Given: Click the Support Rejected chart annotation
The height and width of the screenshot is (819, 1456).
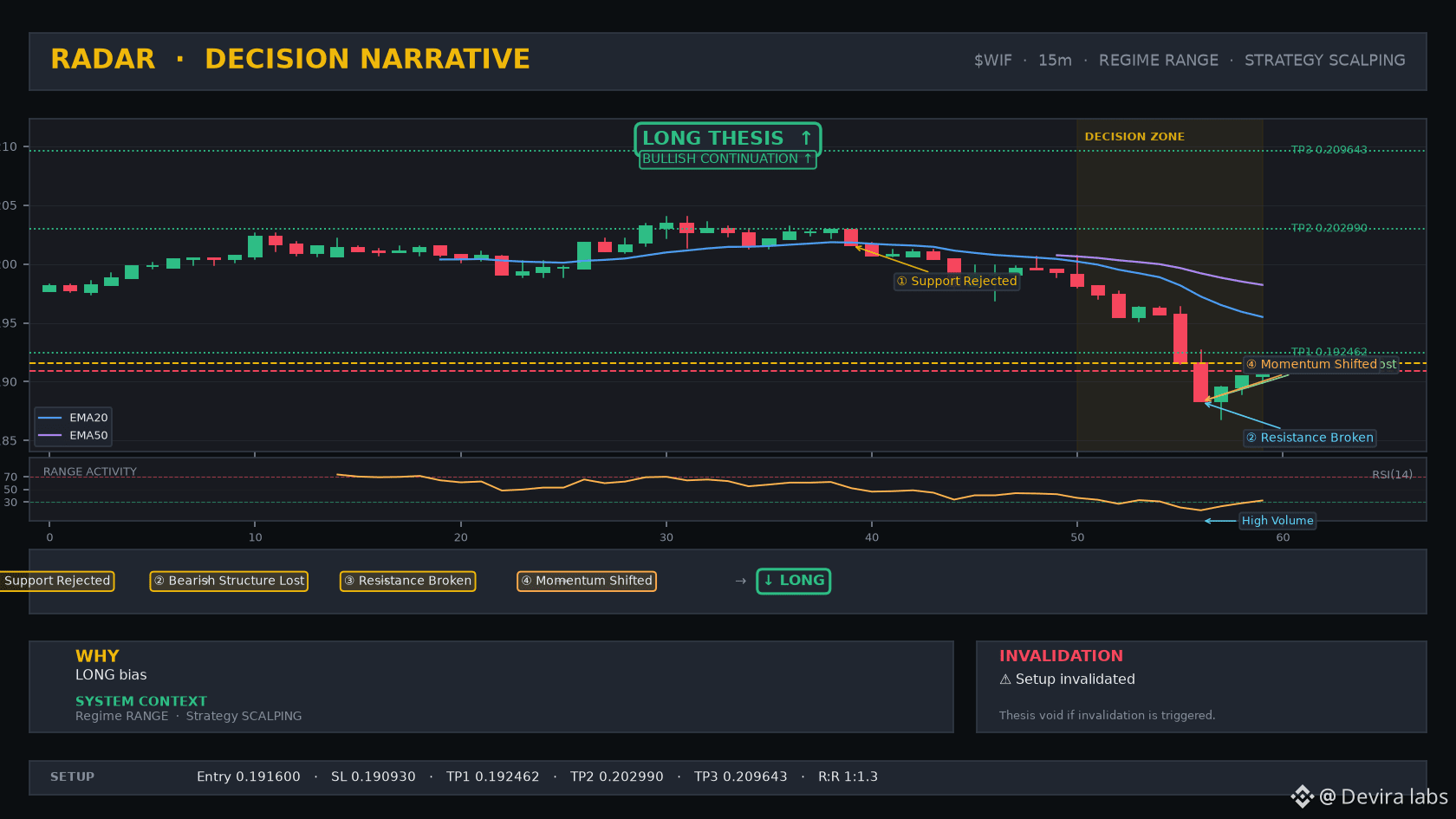Looking at the screenshot, I should pyautogui.click(x=957, y=281).
